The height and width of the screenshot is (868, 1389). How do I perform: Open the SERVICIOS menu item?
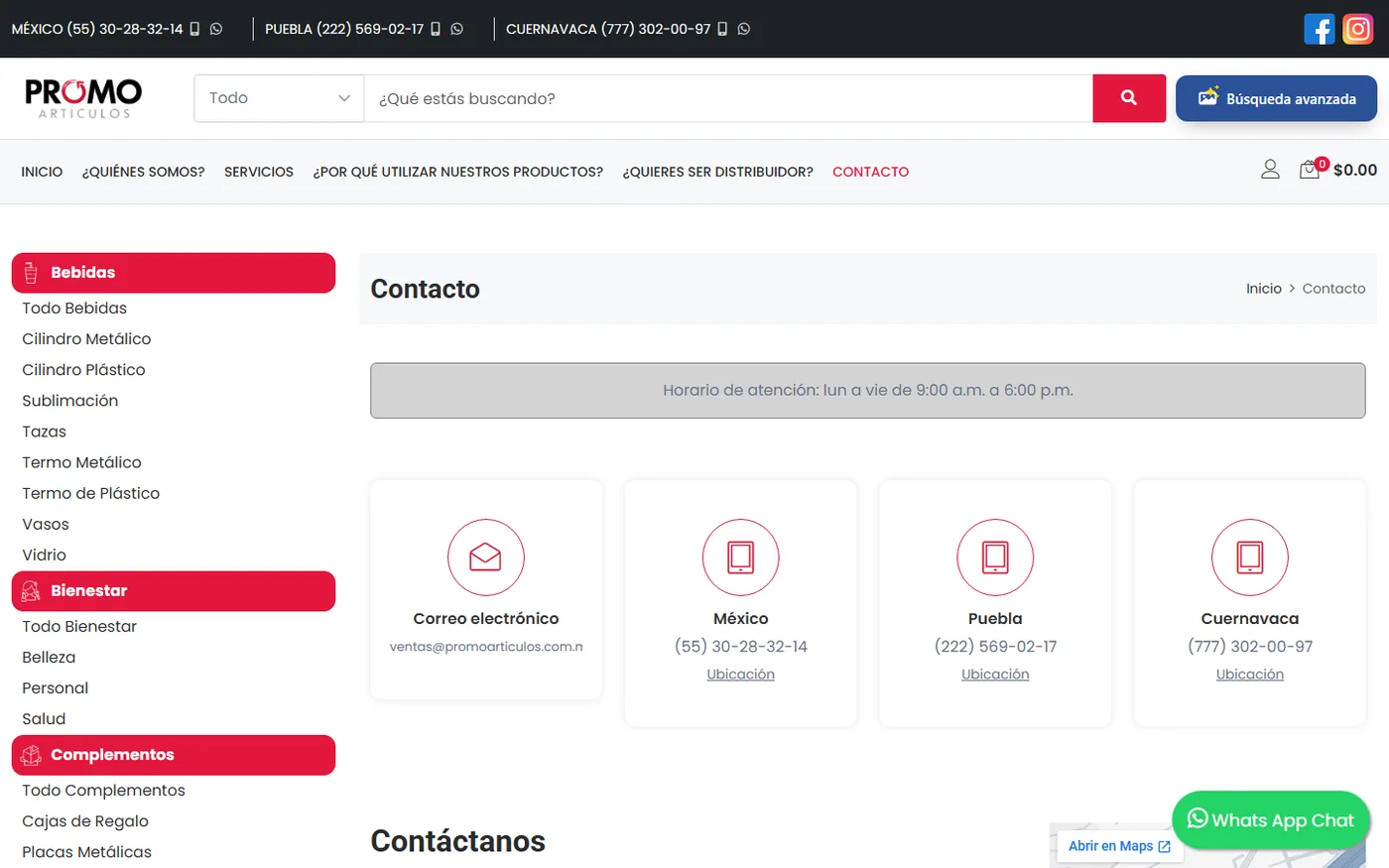tap(259, 172)
